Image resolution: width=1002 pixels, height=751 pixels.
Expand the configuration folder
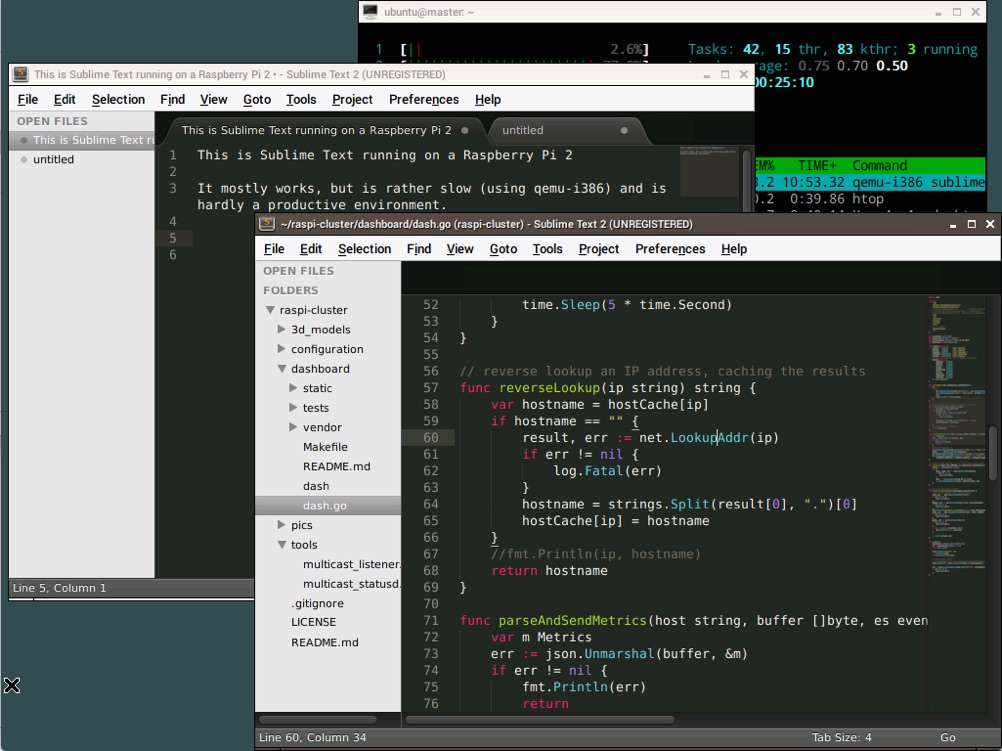pos(281,349)
